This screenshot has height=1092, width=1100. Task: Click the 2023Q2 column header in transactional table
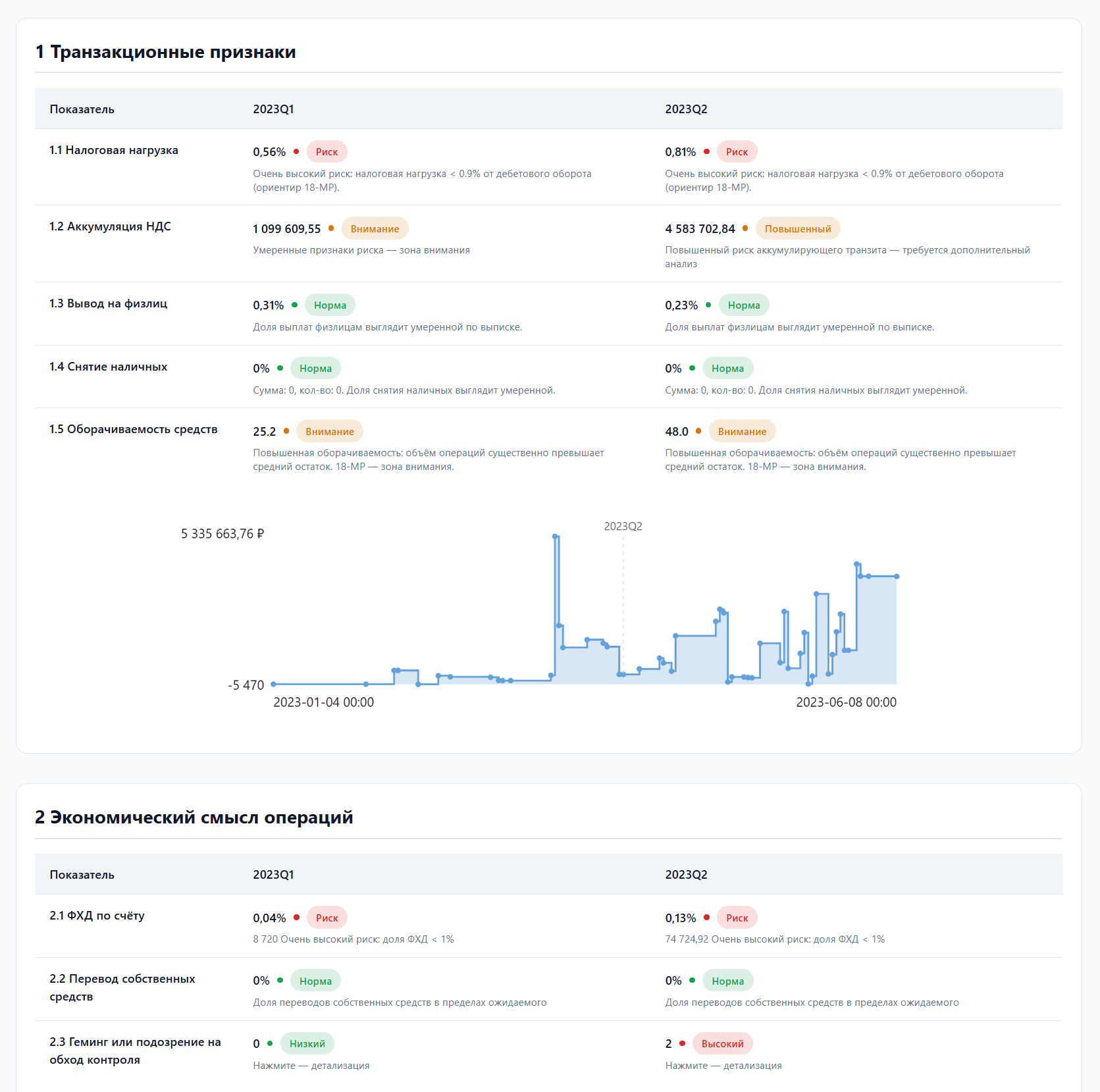tap(686, 109)
